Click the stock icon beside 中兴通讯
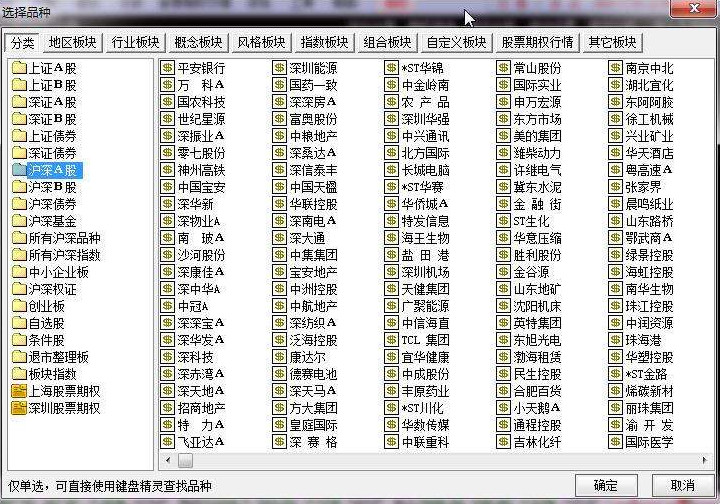Screen dimensions: 720x504 click(391, 136)
